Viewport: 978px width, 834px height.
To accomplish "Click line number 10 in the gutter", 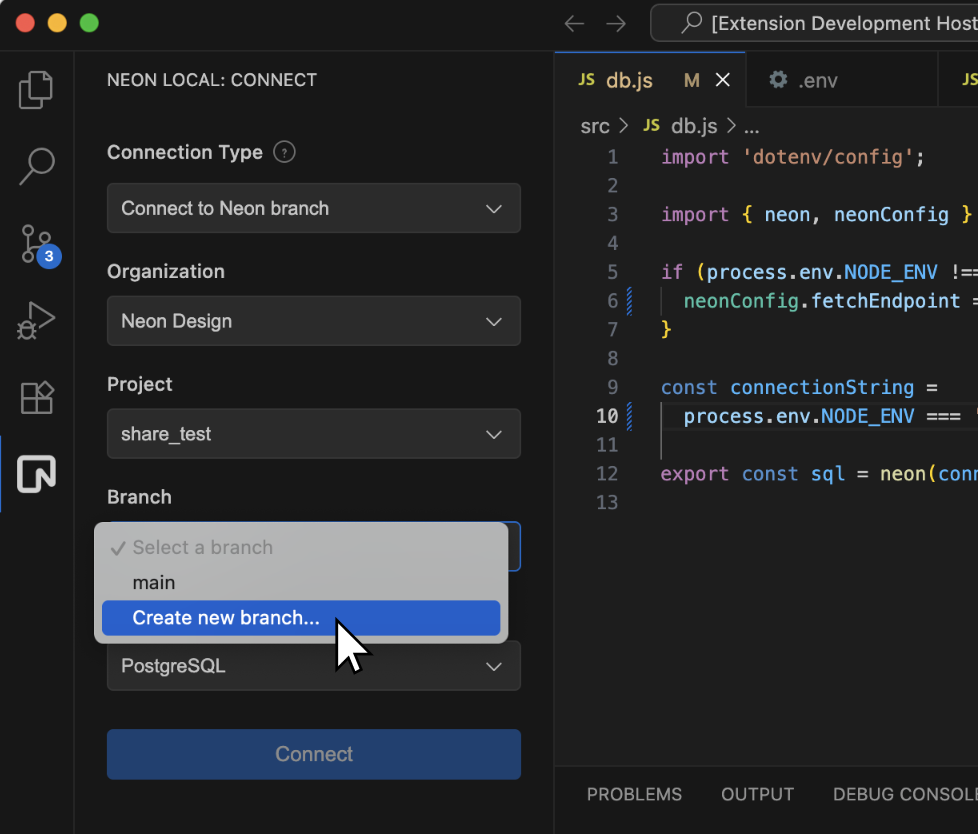I will click(607, 416).
